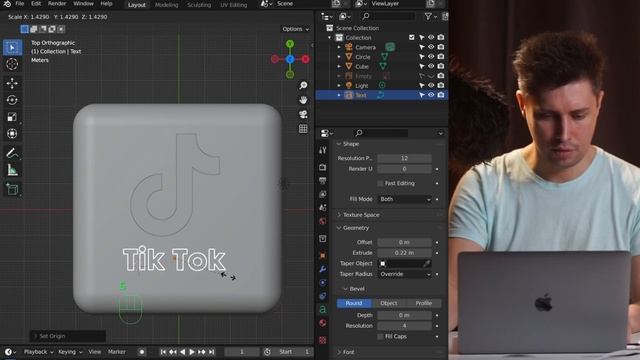This screenshot has width=640, height=360.
Task: Toggle camera view icon in viewport
Action: 303,114
